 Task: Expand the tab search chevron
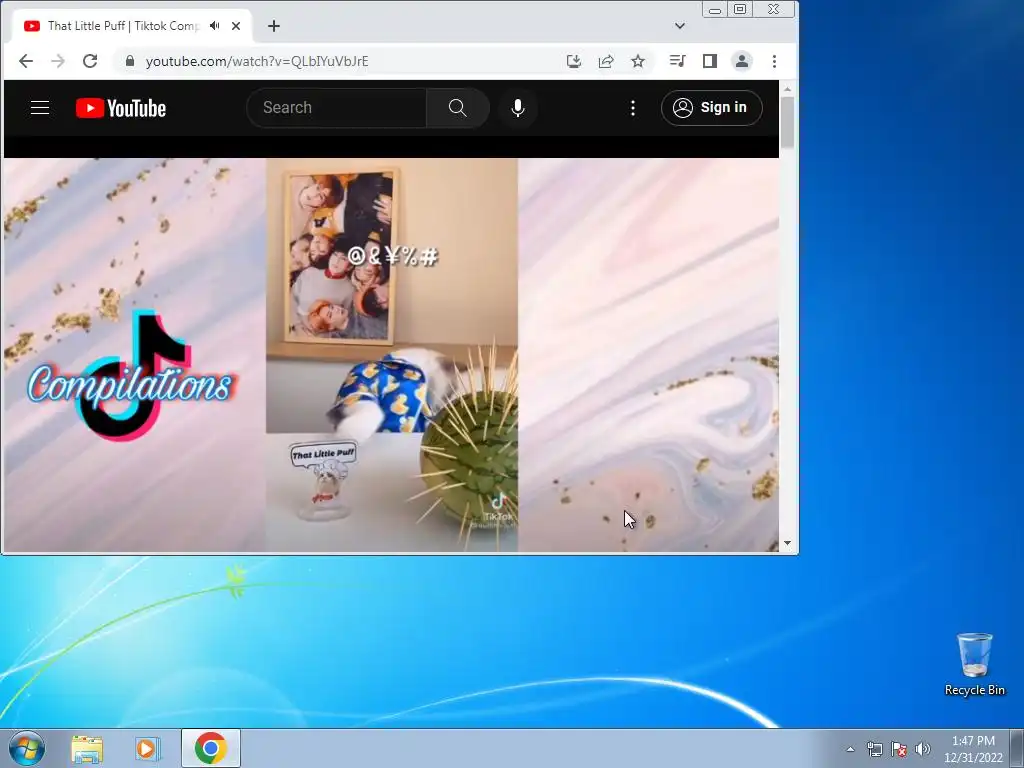point(680,26)
